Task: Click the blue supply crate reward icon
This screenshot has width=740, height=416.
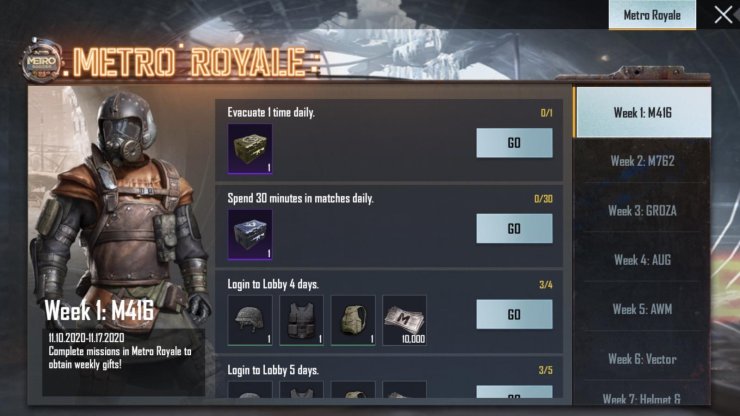Action: [x=250, y=235]
